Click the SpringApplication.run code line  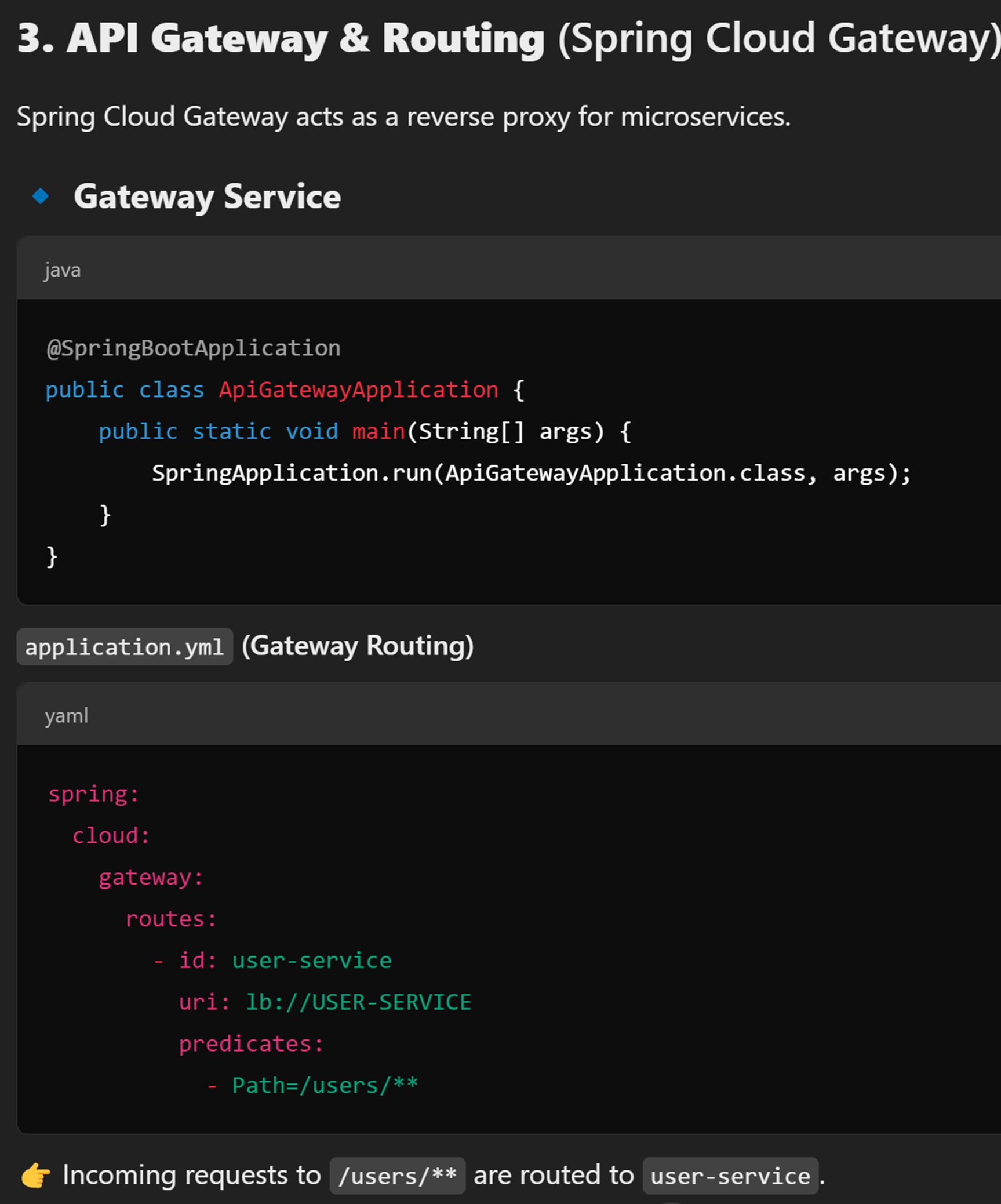[532, 473]
